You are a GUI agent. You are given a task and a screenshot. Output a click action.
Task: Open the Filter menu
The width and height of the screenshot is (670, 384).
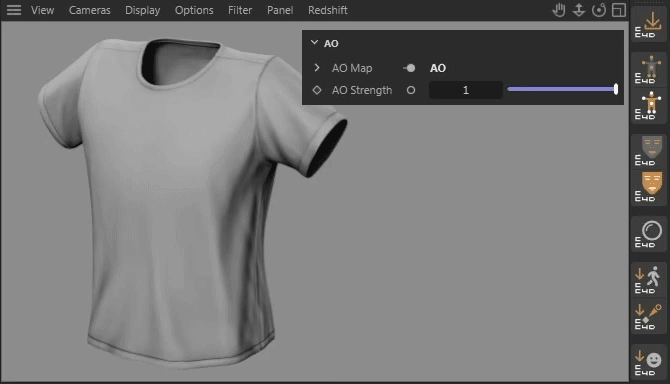240,10
